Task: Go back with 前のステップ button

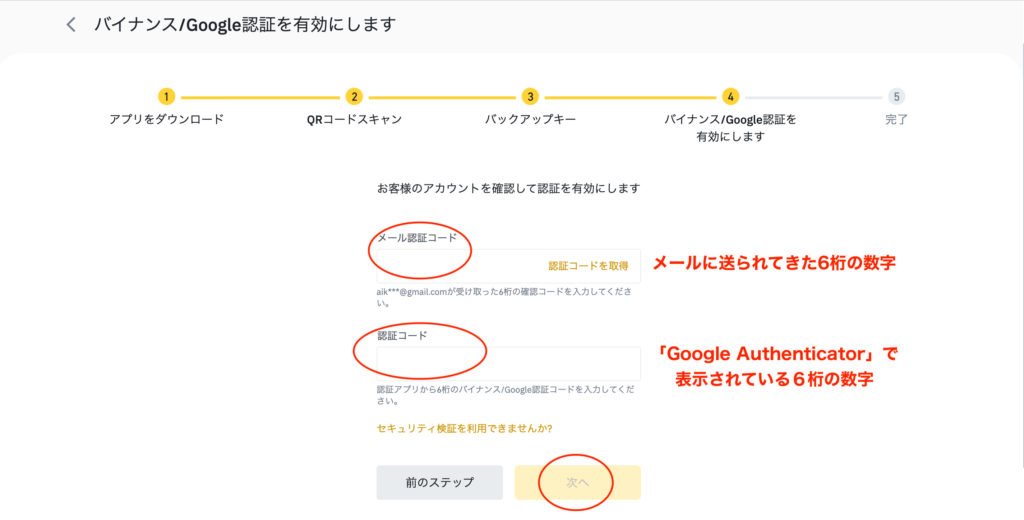Action: tap(440, 483)
